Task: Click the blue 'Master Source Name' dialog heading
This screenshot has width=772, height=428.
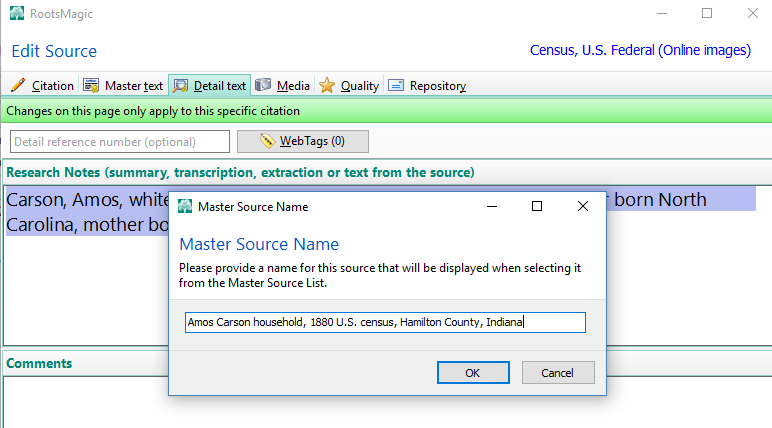Action: point(259,244)
